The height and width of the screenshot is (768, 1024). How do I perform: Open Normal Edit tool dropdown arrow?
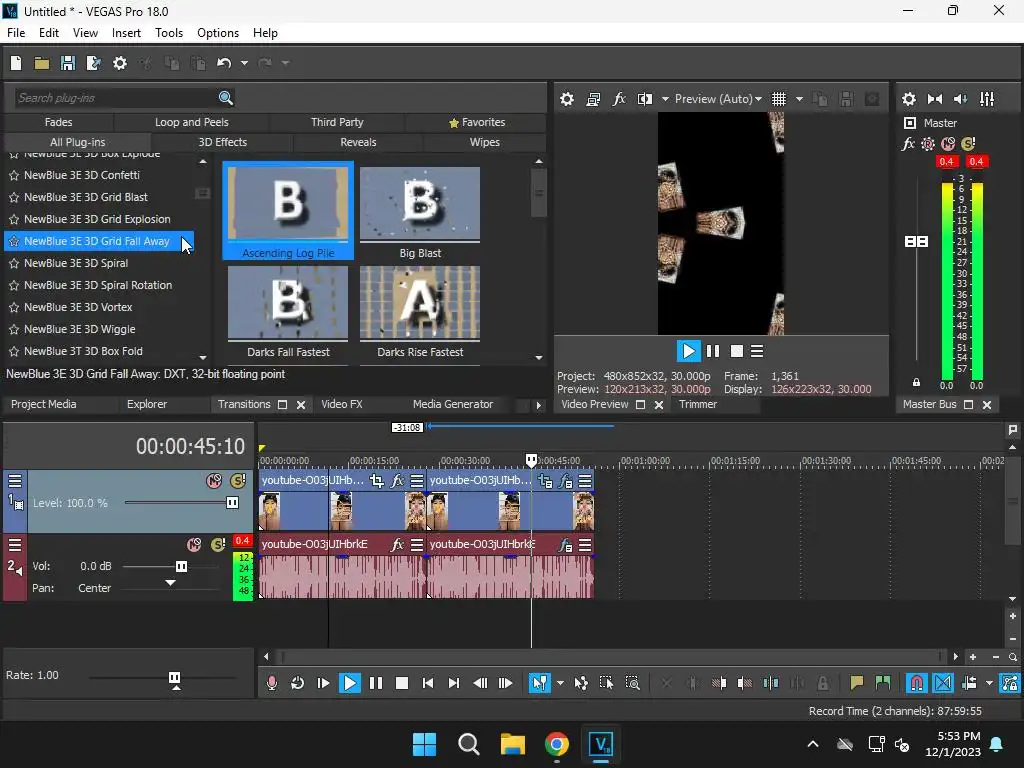[560, 684]
